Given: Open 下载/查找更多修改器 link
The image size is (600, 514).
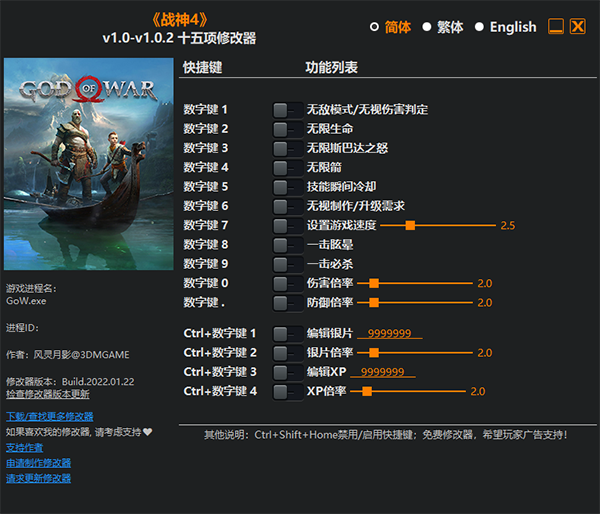Looking at the screenshot, I should [50, 416].
